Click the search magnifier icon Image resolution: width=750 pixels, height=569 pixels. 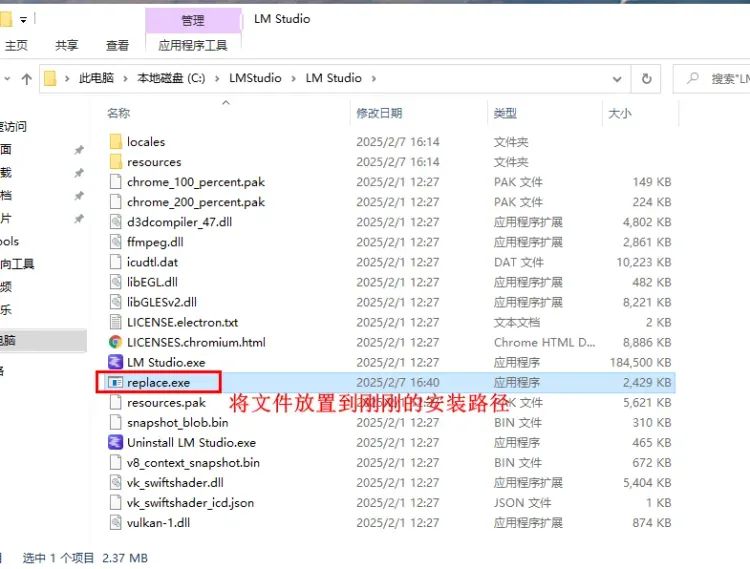pos(693,78)
